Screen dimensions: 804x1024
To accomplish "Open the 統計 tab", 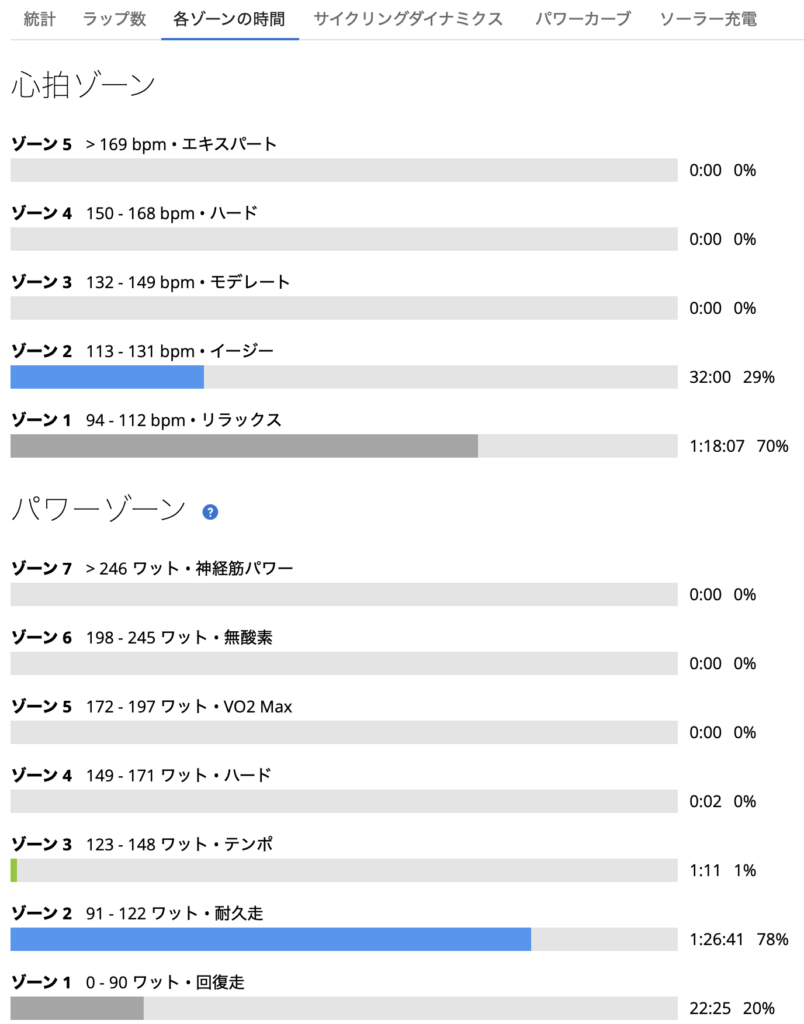I will click(x=39, y=19).
